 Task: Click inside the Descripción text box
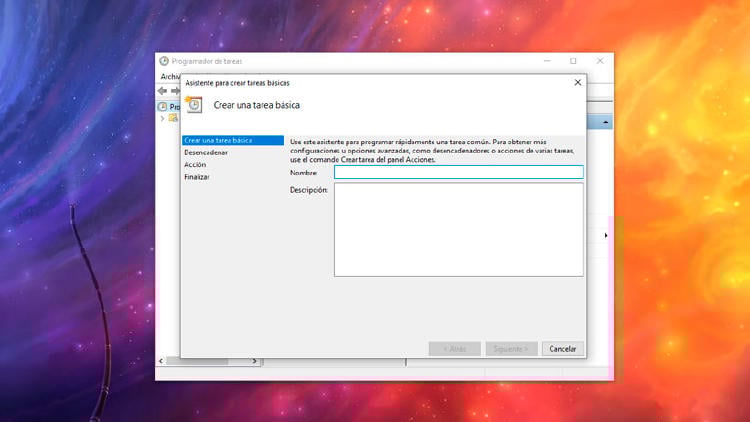pyautogui.click(x=458, y=229)
